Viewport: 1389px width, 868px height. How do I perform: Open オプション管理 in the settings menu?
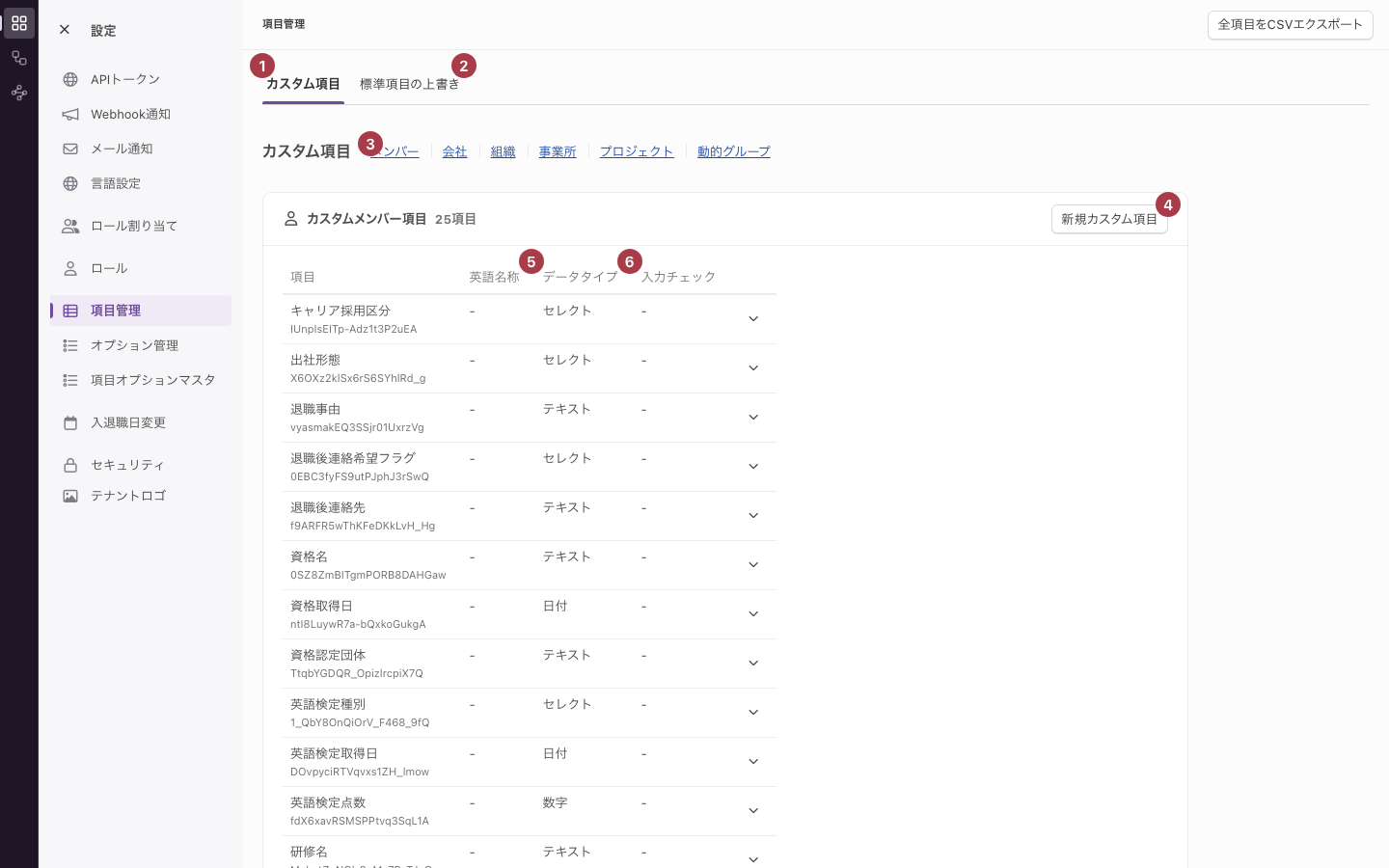141,345
